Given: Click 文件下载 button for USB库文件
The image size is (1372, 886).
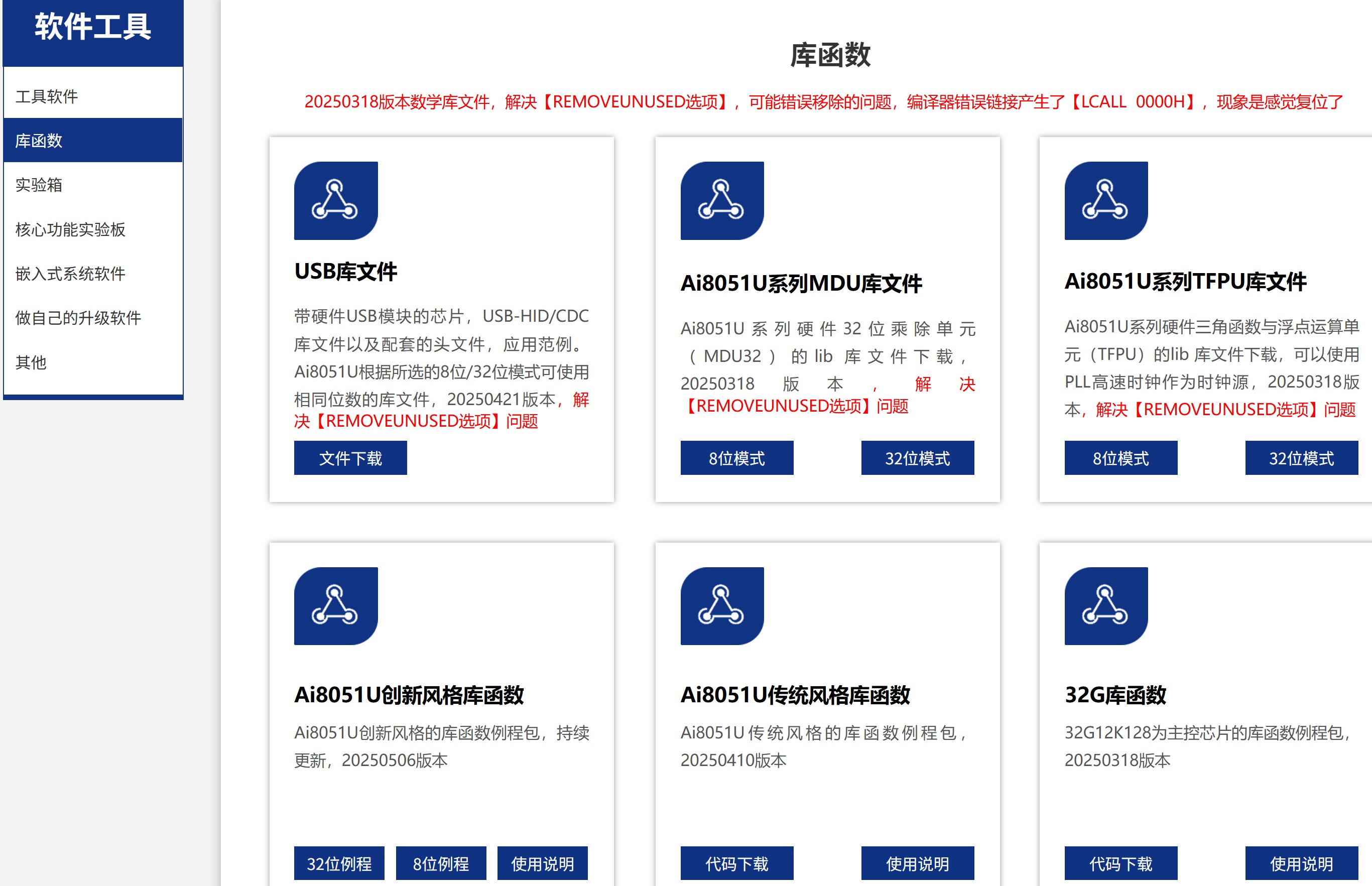Looking at the screenshot, I should 350,458.
